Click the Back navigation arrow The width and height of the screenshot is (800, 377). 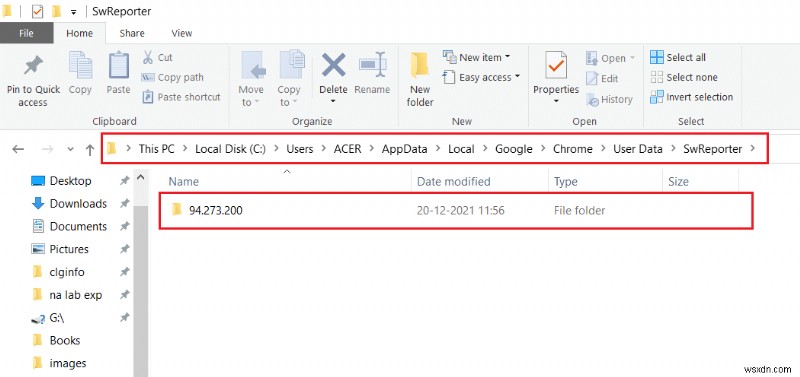(18, 149)
